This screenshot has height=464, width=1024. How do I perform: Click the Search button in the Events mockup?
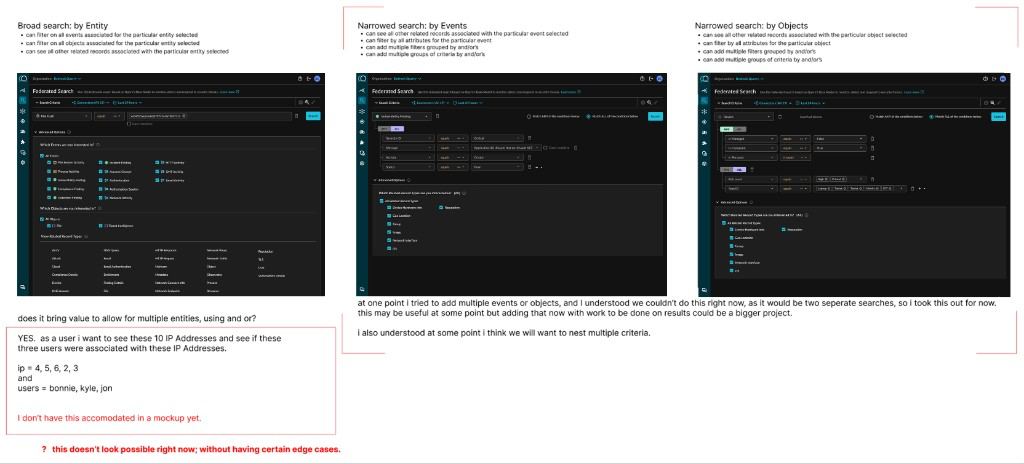pyautogui.click(x=655, y=116)
